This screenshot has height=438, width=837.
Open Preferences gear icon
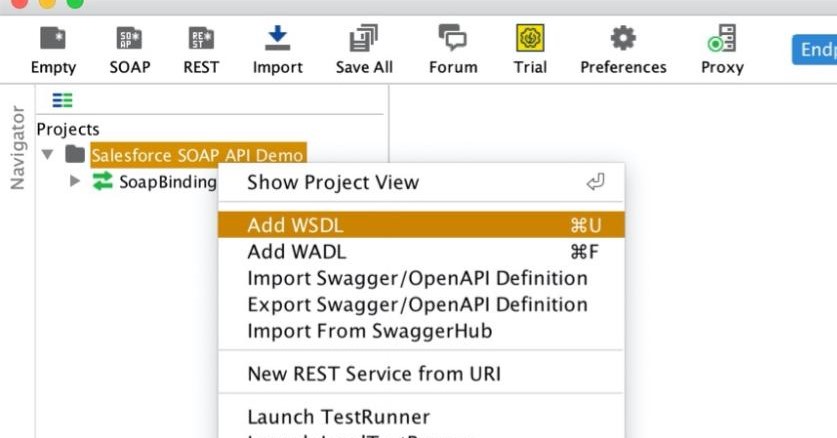(x=623, y=40)
